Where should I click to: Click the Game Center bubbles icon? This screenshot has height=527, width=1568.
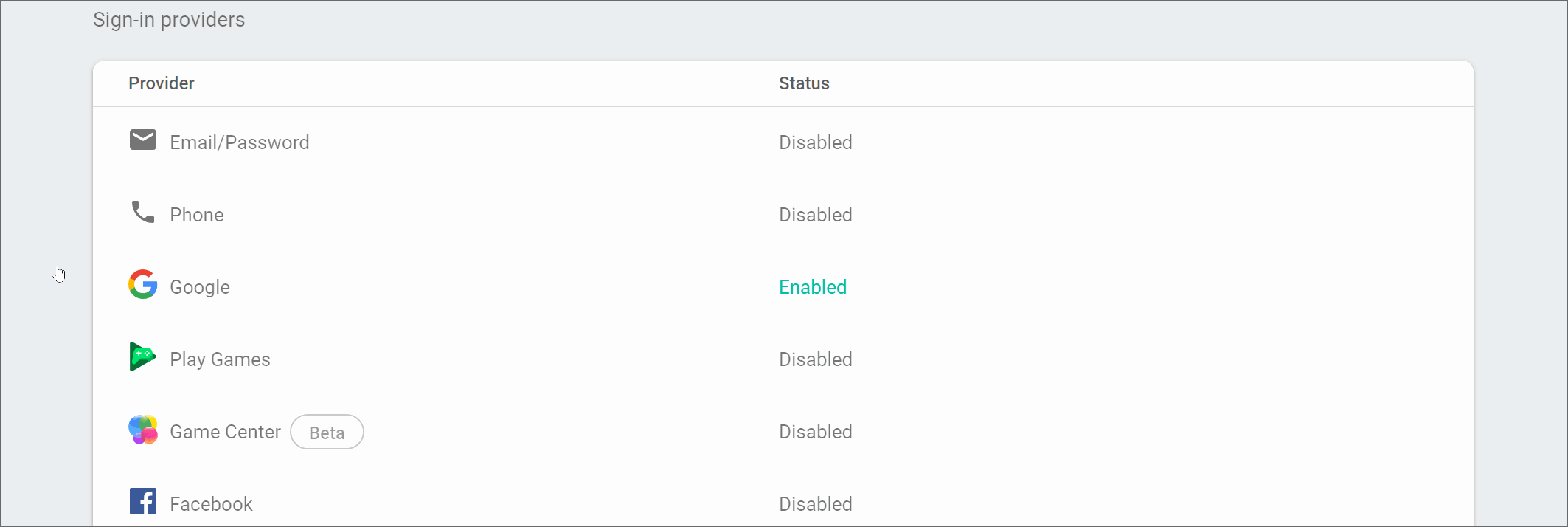tap(142, 430)
